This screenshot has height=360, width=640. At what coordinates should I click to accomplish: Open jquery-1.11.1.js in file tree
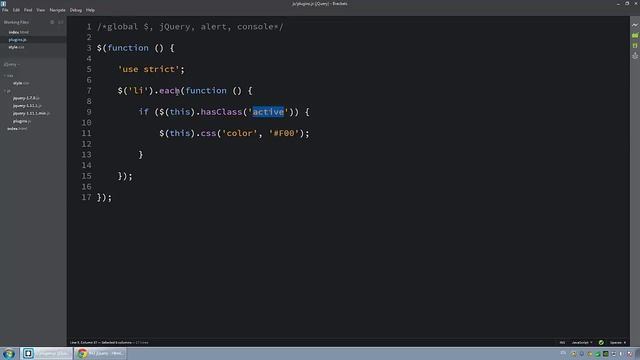click(x=27, y=106)
